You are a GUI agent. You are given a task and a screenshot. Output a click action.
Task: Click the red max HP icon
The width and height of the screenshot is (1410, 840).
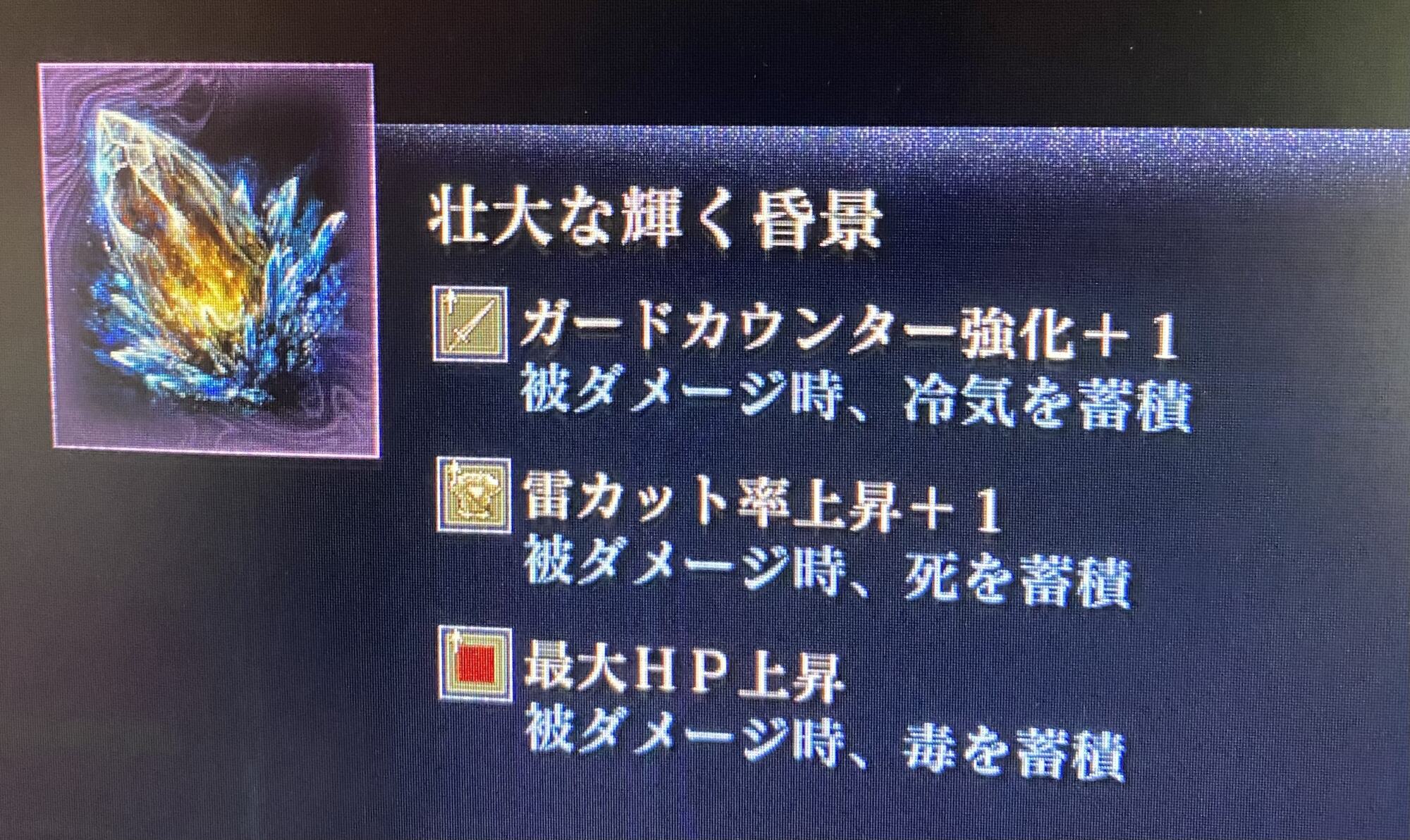(475, 664)
